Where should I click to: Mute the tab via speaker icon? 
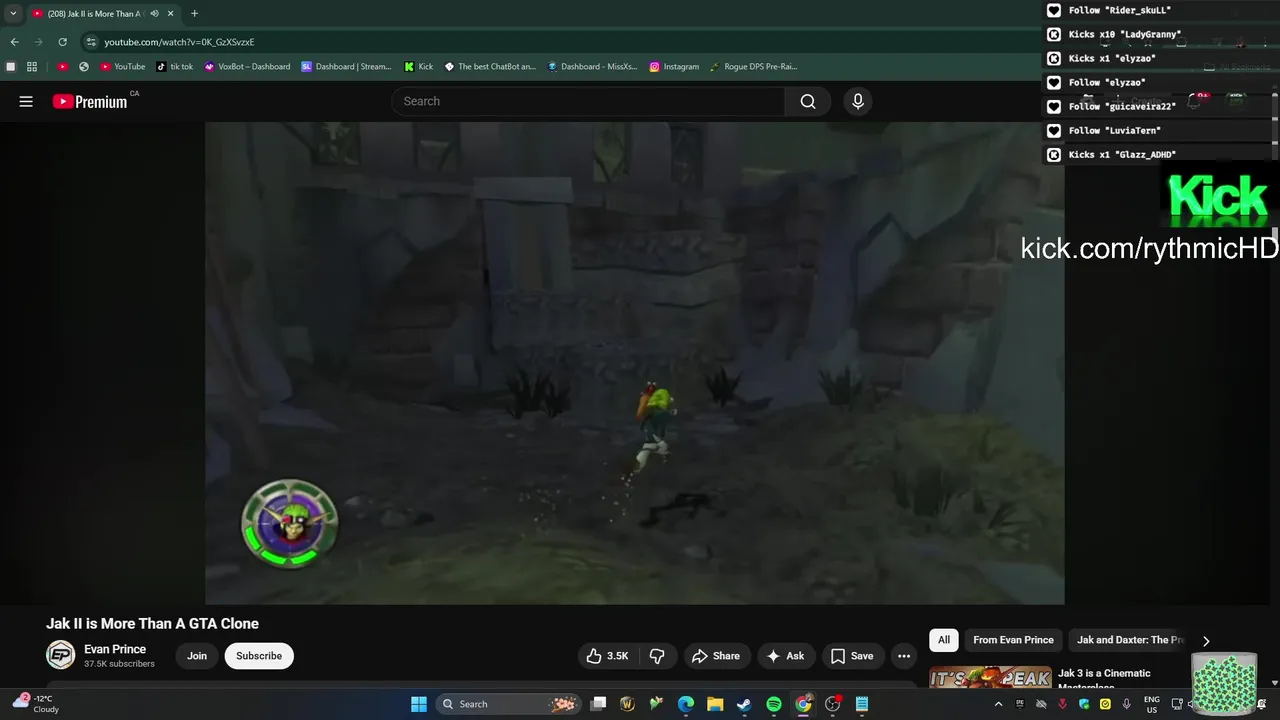pyautogui.click(x=154, y=14)
